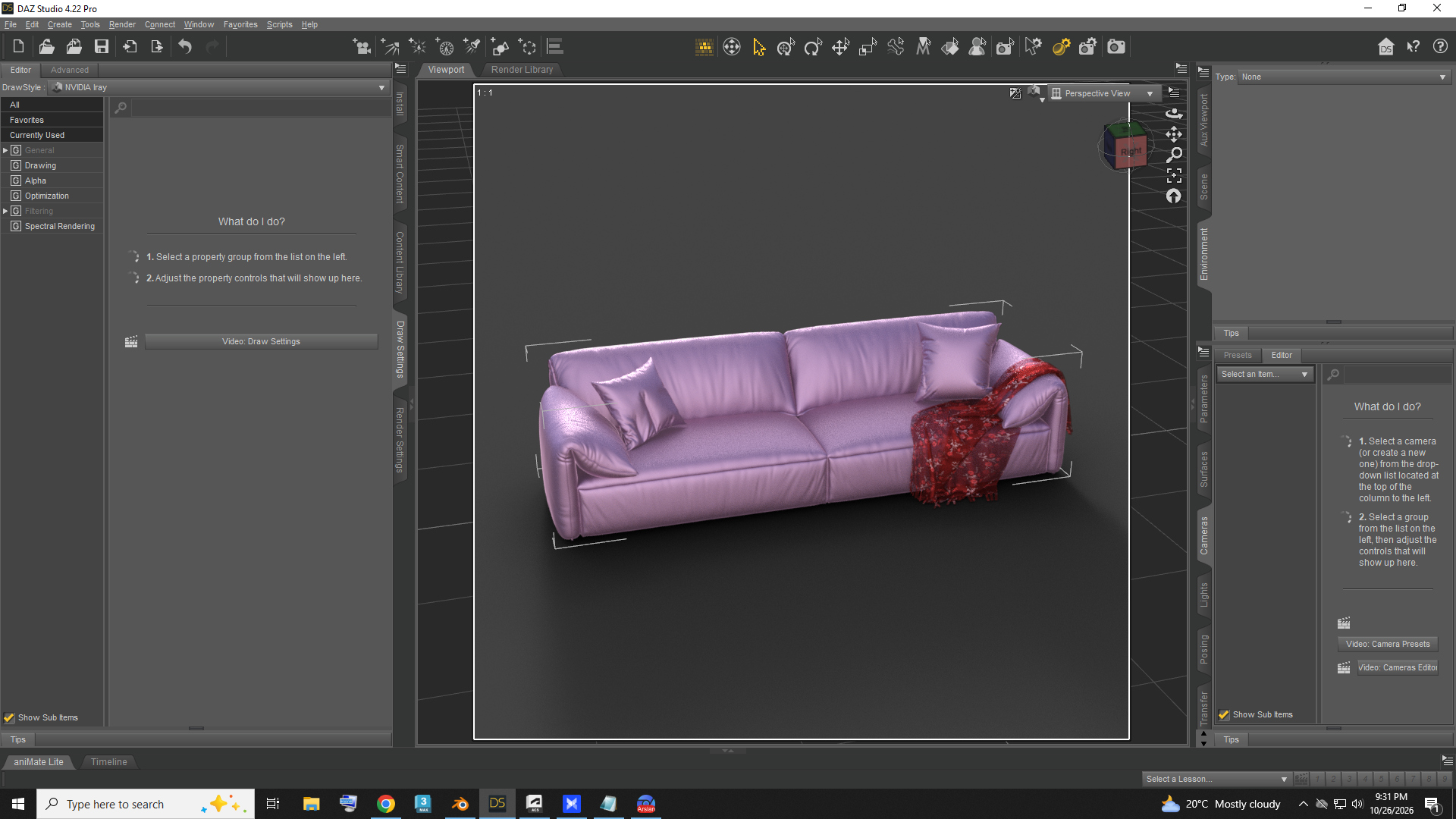The width and height of the screenshot is (1456, 819).
Task: Activate the Node Selection arrow tool
Action: [x=759, y=47]
